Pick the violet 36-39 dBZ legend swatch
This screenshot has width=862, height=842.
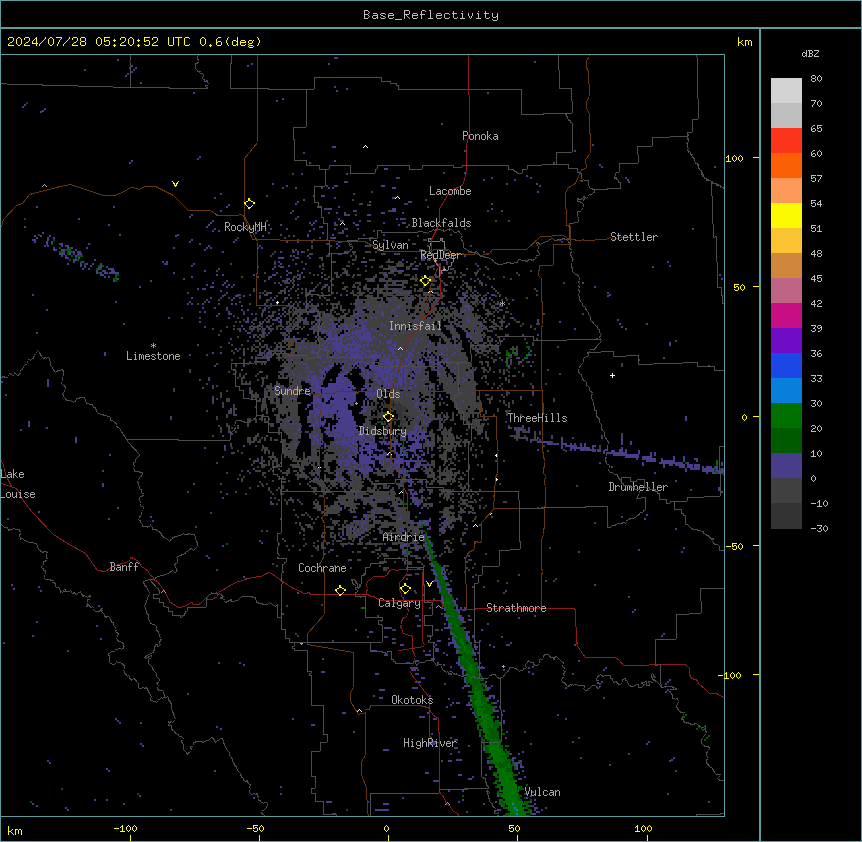(786, 341)
